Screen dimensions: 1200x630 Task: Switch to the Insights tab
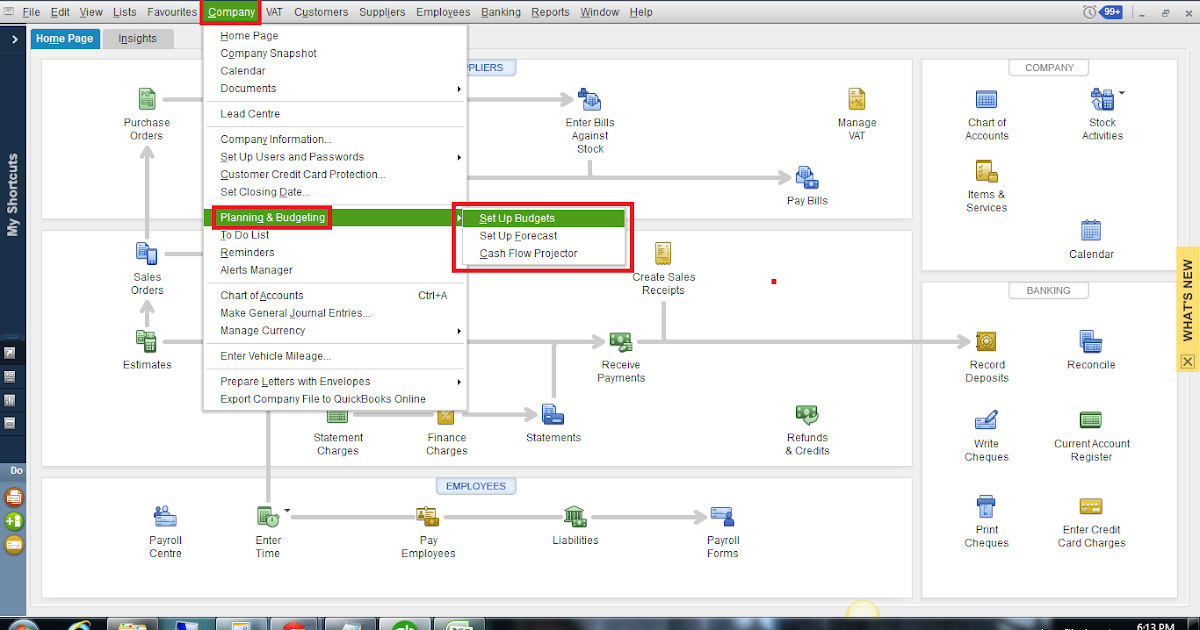point(138,38)
